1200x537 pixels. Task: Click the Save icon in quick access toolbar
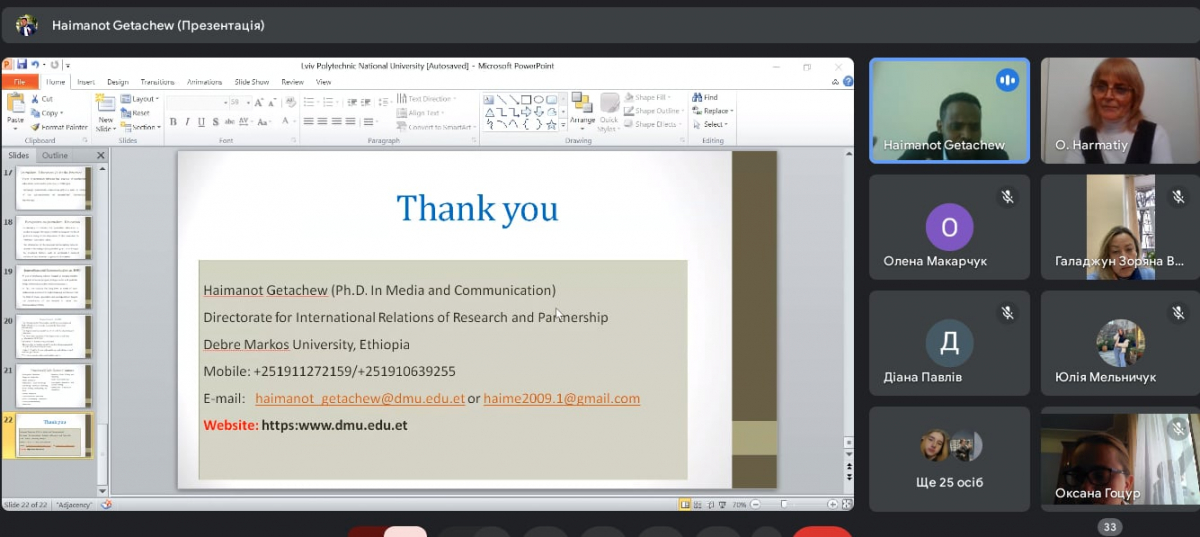point(21,65)
